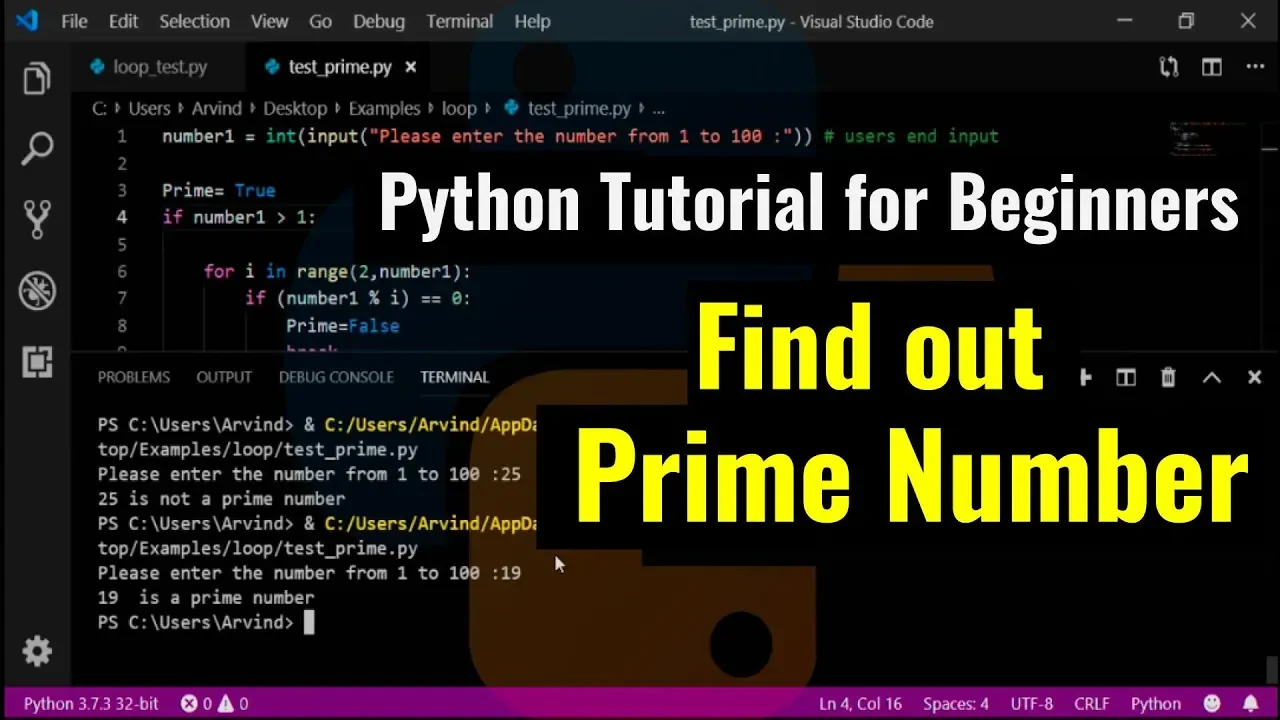Split the editor with the split icon
1280x720 pixels.
(x=1211, y=67)
